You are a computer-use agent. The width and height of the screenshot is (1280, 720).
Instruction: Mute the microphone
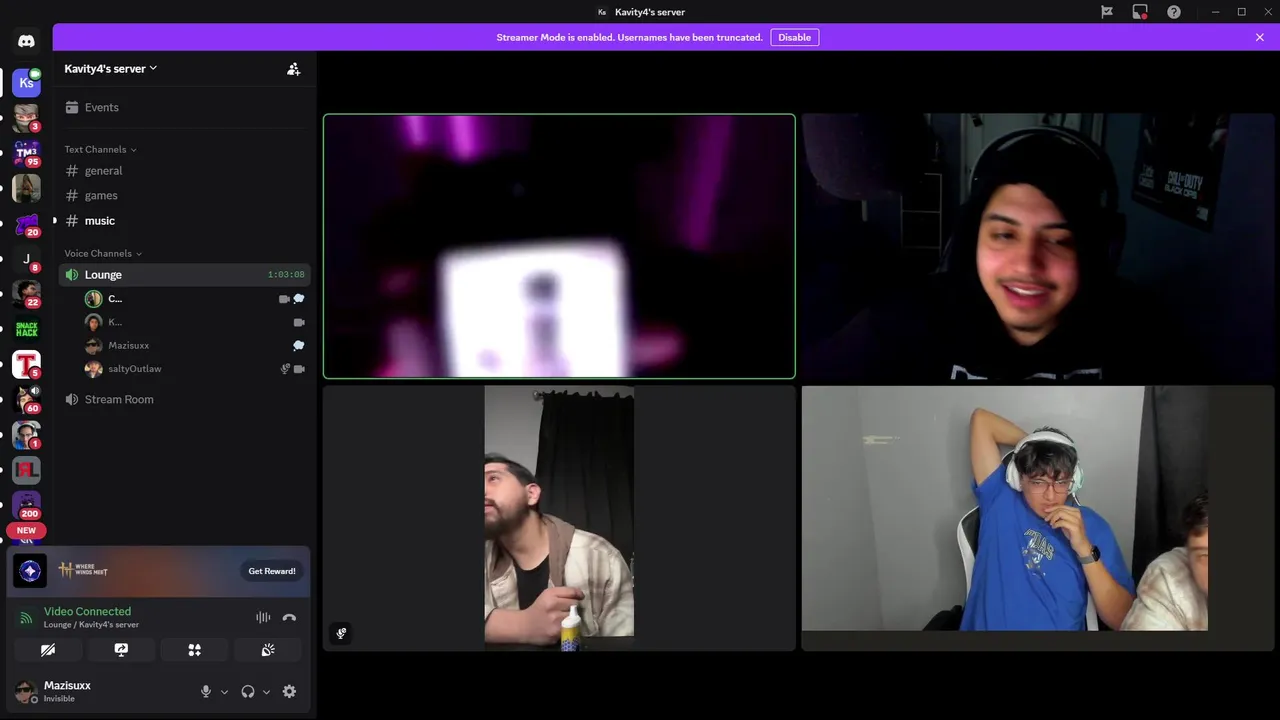click(x=206, y=692)
